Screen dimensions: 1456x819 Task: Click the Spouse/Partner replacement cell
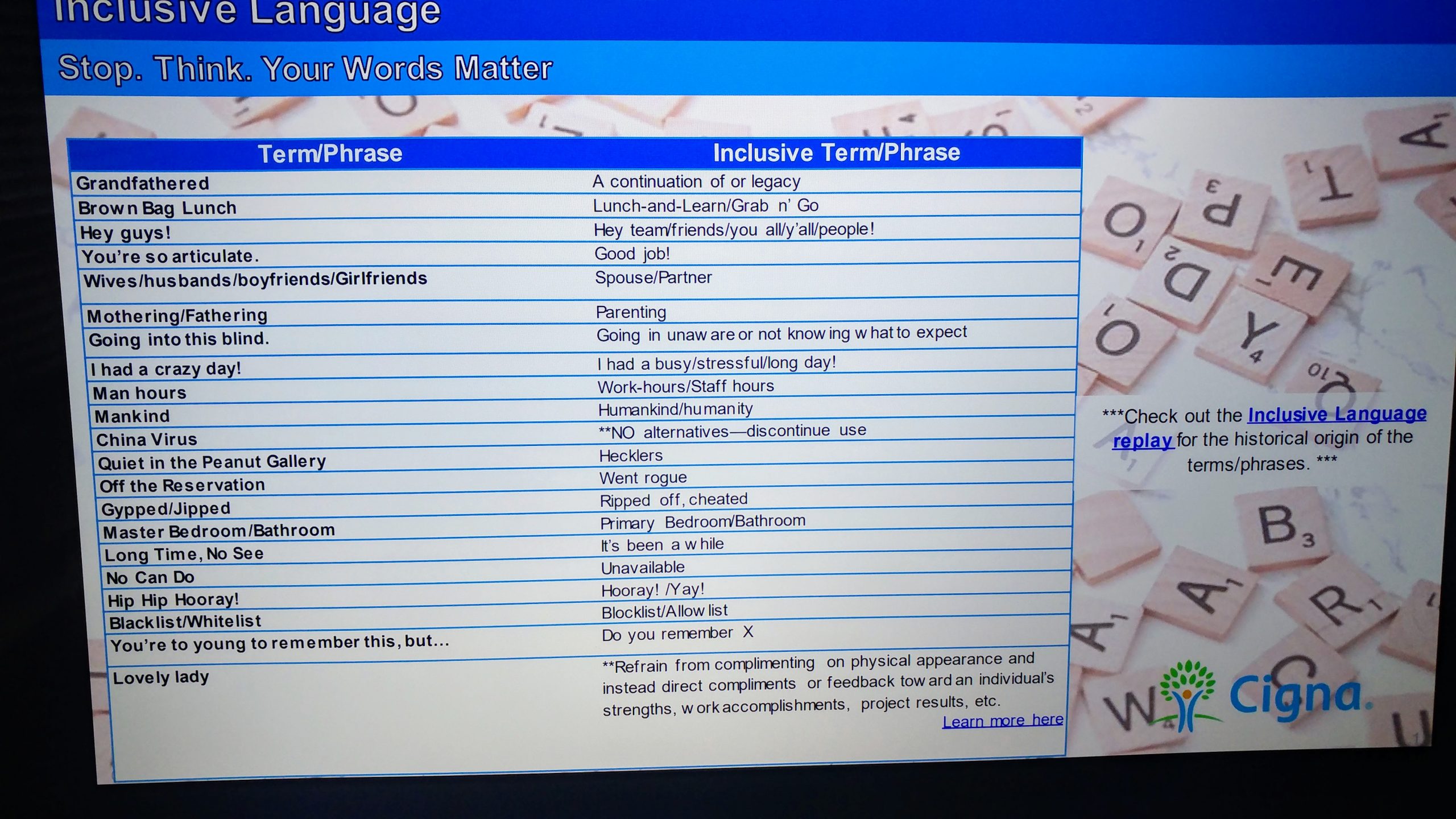click(653, 278)
